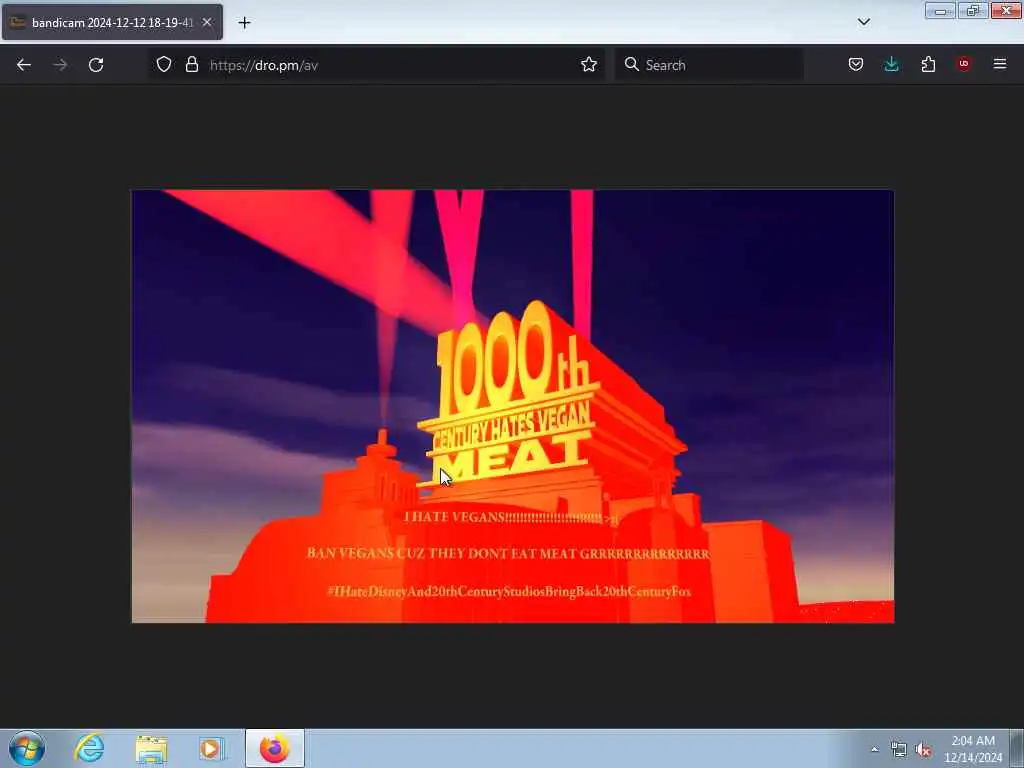Close the Firefox window
Screen dimensions: 1024x768
point(1006,10)
